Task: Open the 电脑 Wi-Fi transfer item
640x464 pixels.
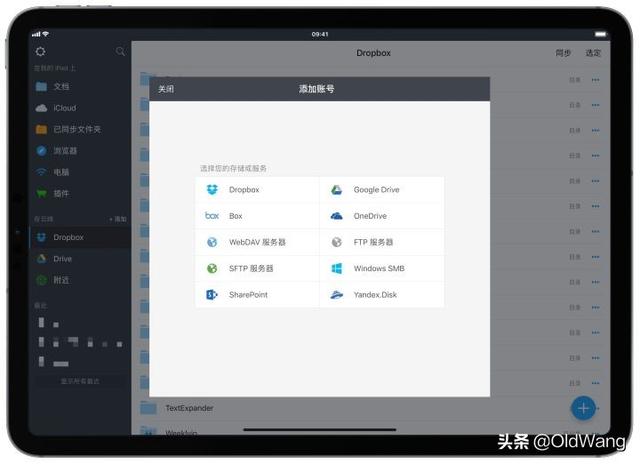Action: [x=80, y=172]
